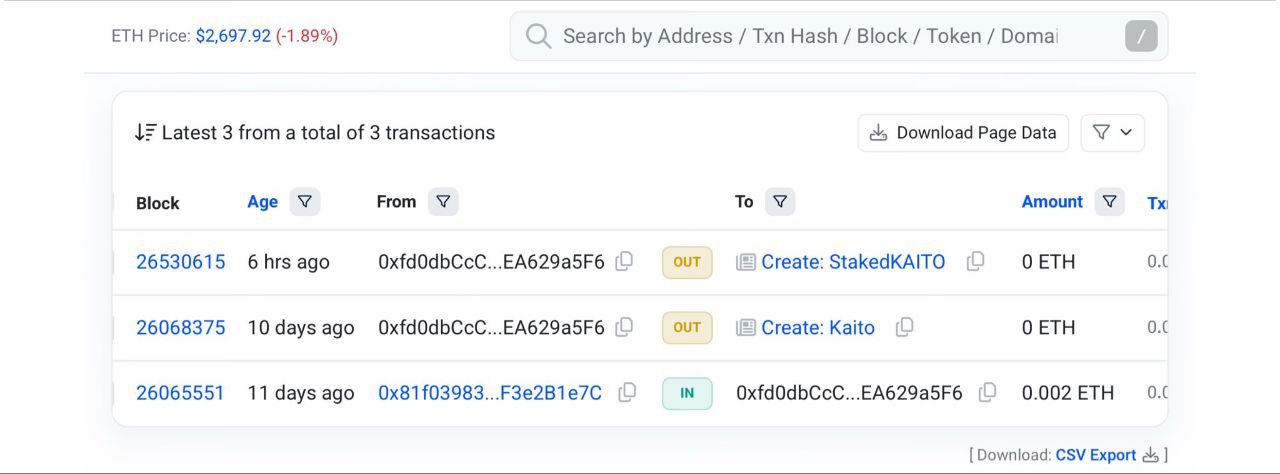Screen dimensions: 1280x474
Task: Copy To address in block 26065551 row
Action: 987,393
